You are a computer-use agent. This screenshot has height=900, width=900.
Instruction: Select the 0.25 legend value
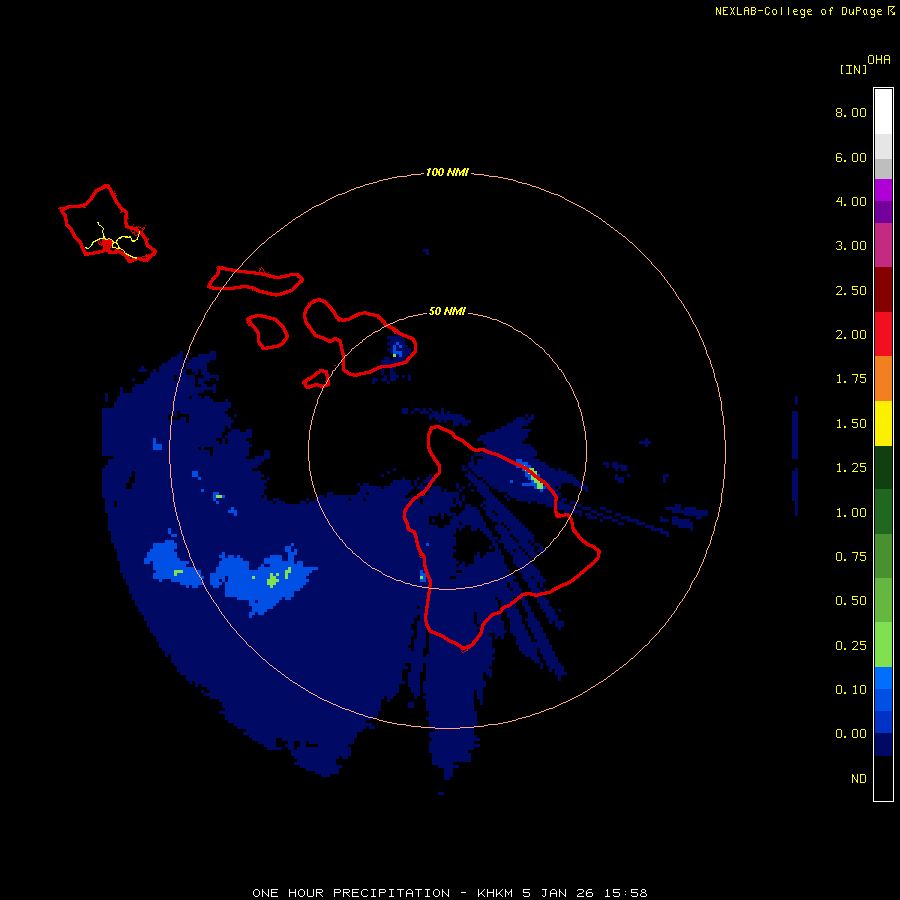851,646
